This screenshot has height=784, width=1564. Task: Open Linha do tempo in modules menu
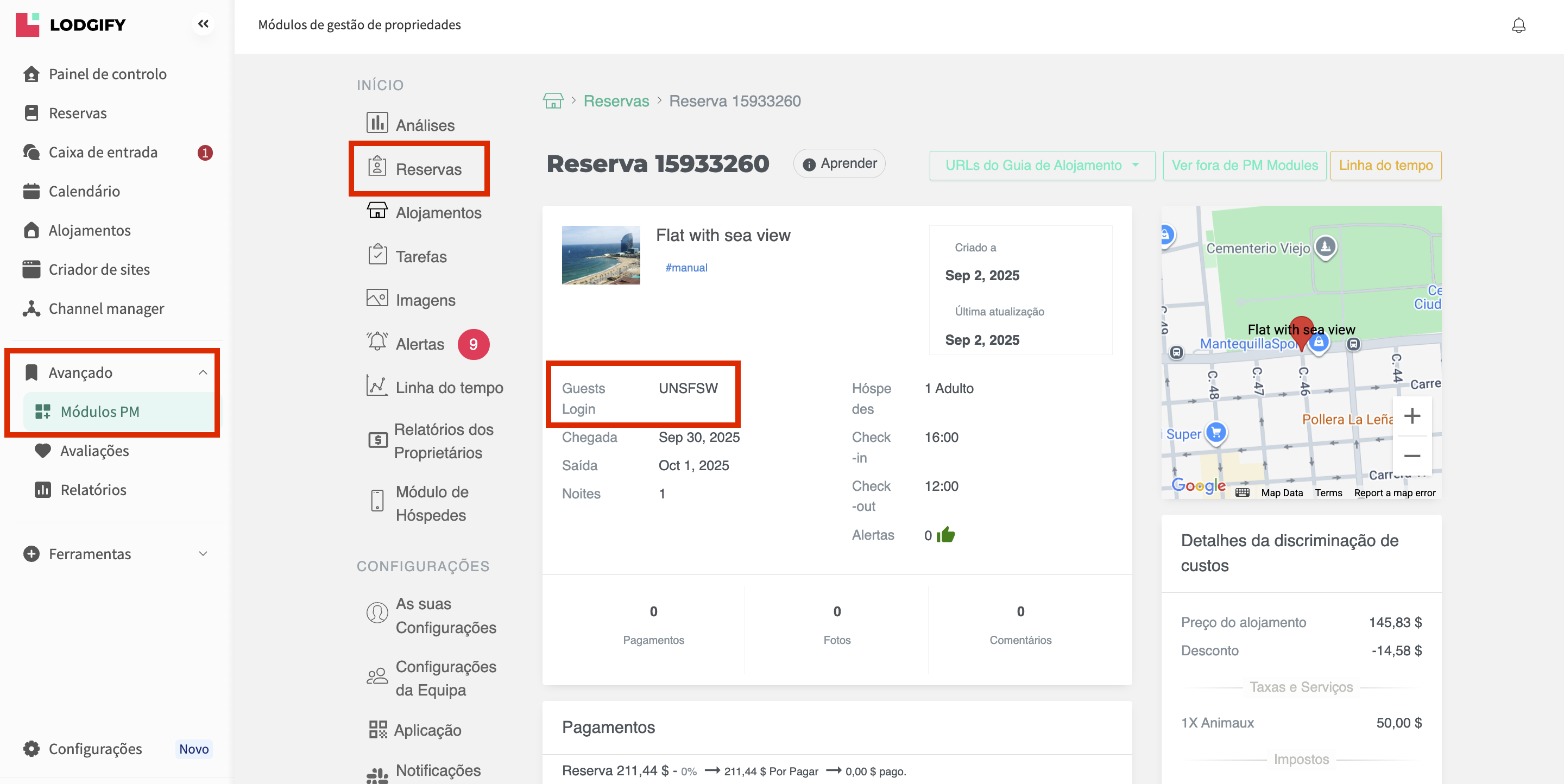(x=449, y=387)
